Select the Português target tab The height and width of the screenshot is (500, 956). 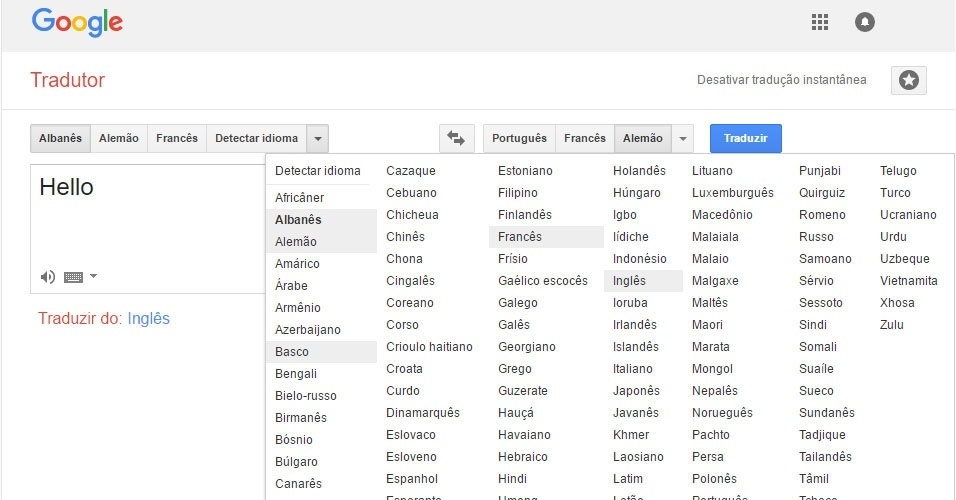click(519, 138)
